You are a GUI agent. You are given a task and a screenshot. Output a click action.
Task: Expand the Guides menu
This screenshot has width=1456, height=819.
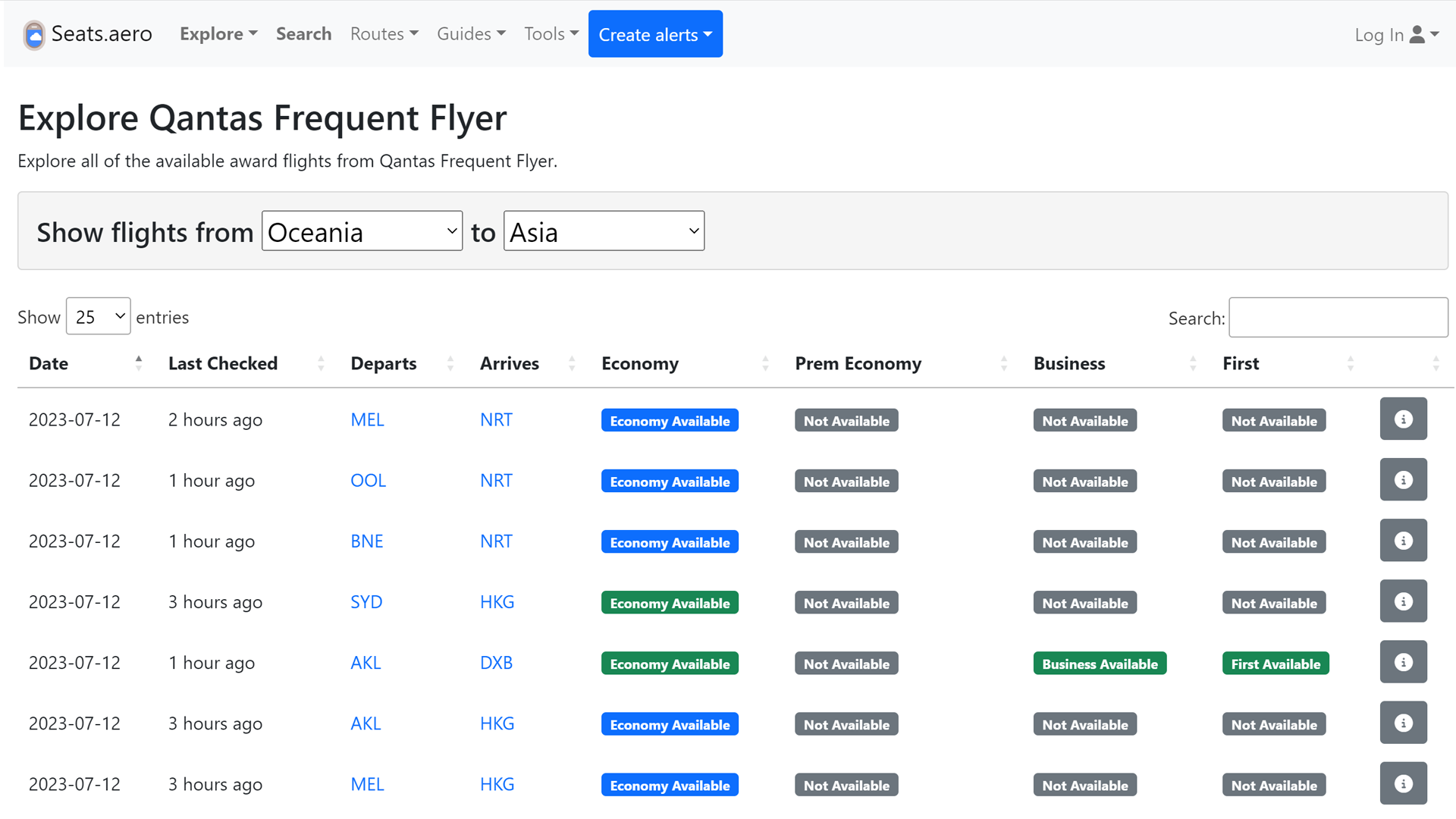click(471, 34)
